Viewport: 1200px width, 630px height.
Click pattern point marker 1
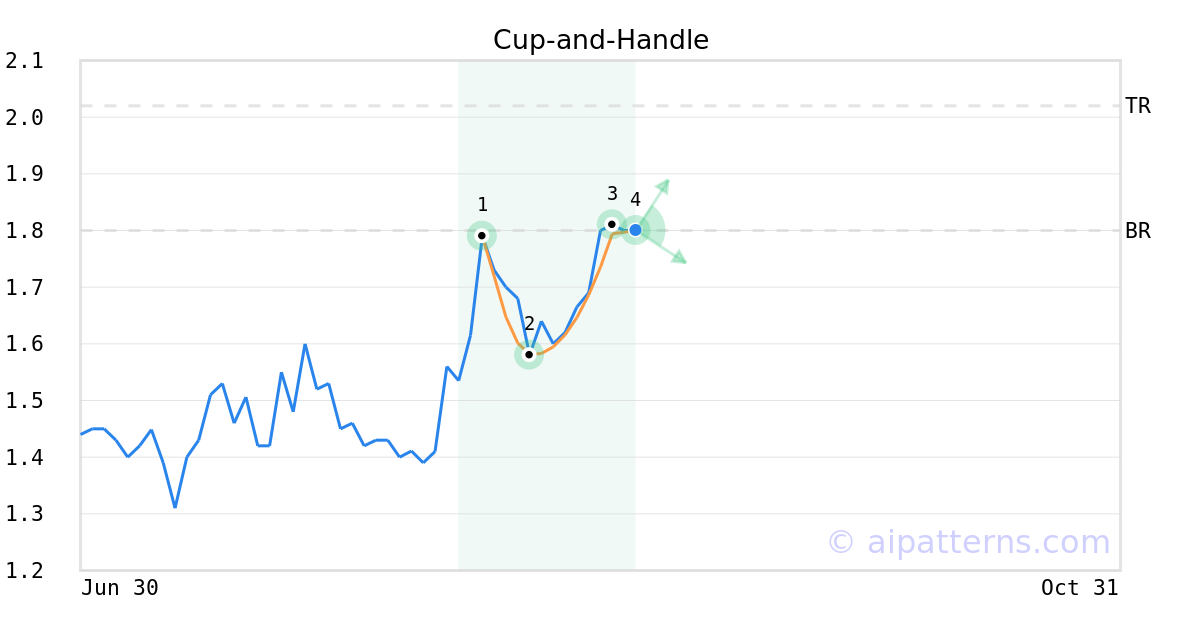(x=481, y=236)
